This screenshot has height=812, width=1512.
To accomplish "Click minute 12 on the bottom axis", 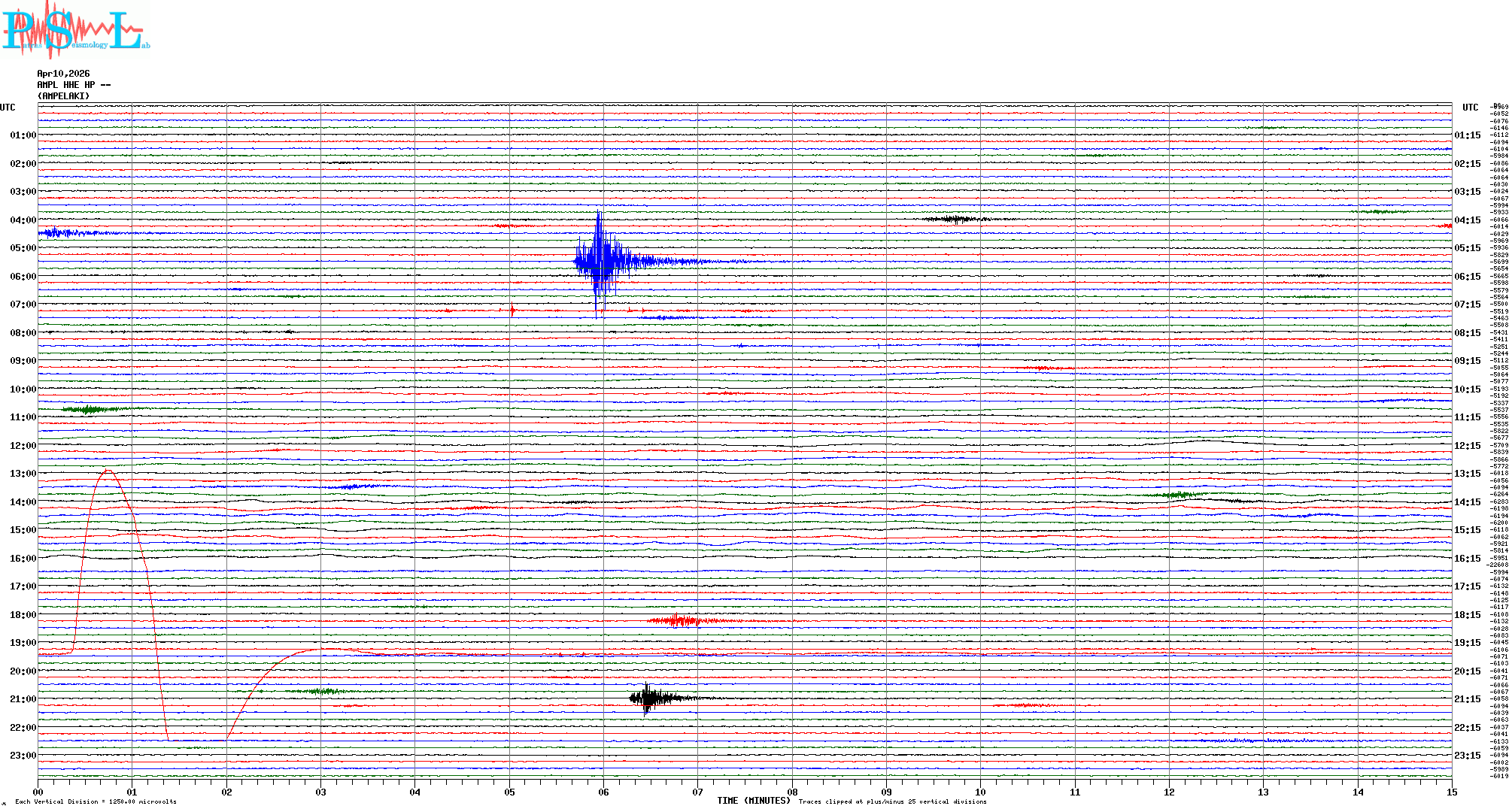I will click(x=1169, y=792).
